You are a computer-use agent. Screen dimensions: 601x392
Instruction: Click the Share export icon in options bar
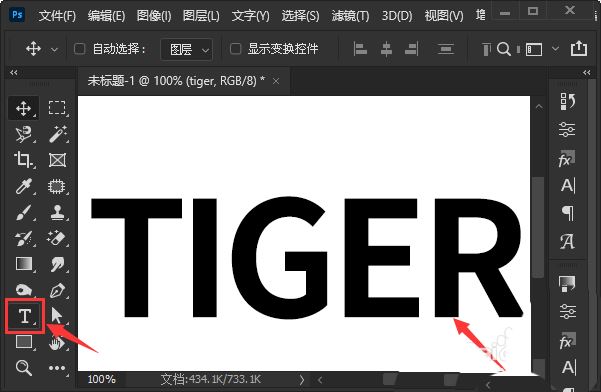[x=579, y=48]
